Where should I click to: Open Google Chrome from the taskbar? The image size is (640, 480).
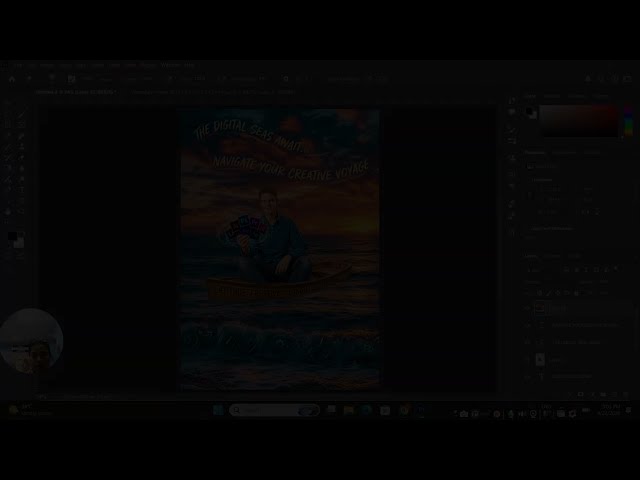404,410
